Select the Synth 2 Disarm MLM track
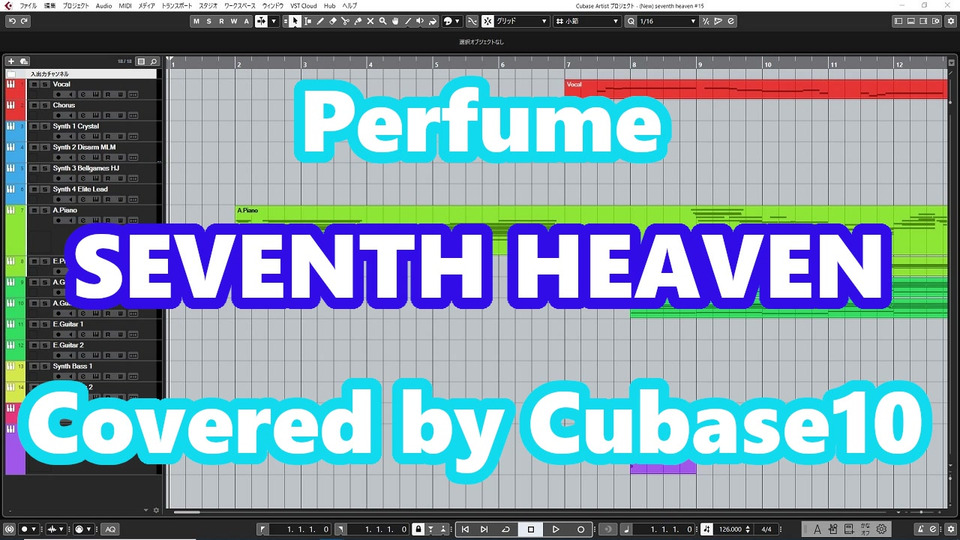Viewport: 960px width, 540px height. 84,148
